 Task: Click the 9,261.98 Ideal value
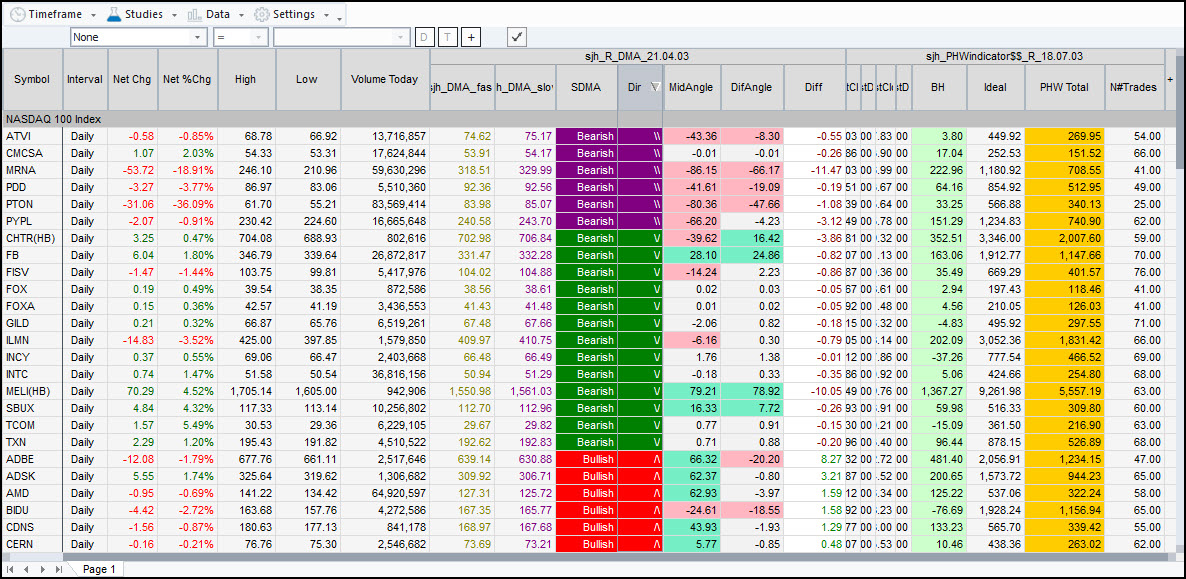pos(1001,391)
